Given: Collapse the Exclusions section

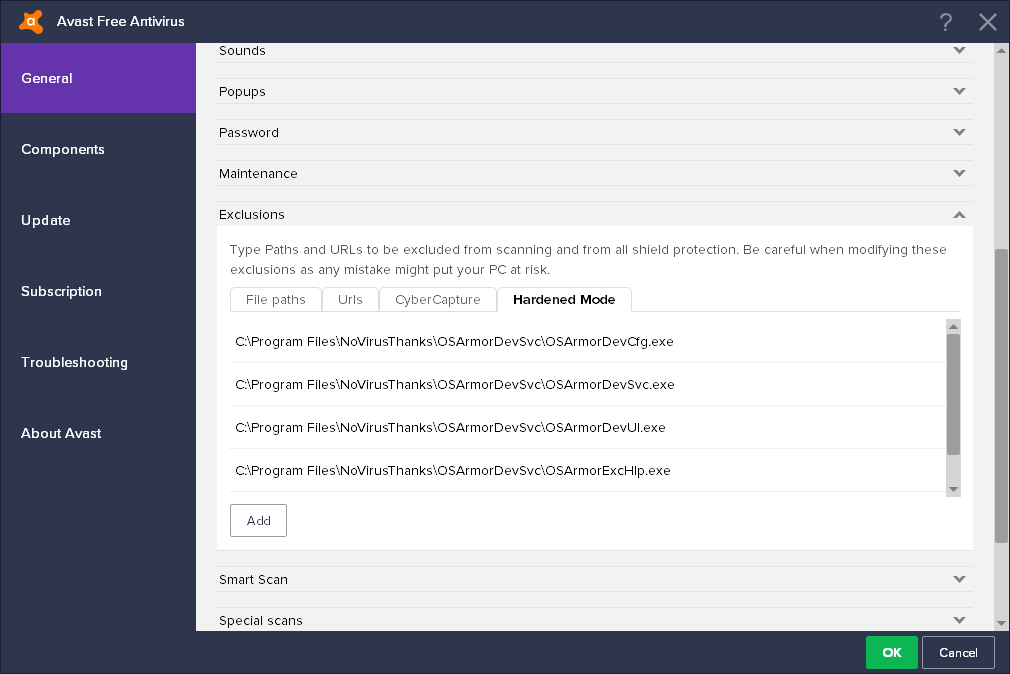Looking at the screenshot, I should [959, 214].
